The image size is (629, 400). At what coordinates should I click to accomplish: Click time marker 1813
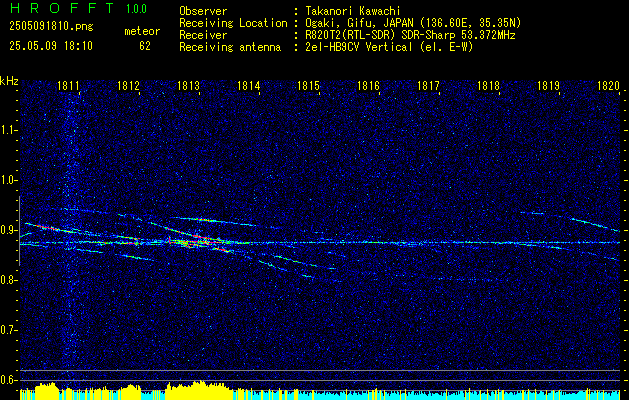point(188,86)
